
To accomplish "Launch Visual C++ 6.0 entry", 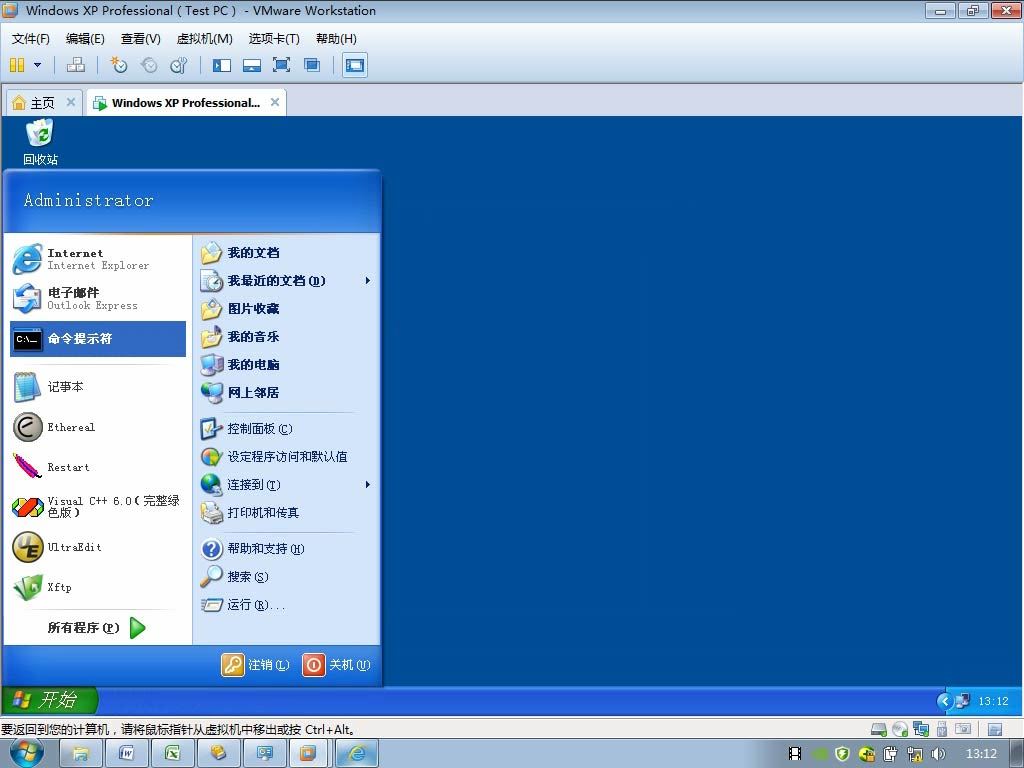I will (x=98, y=507).
